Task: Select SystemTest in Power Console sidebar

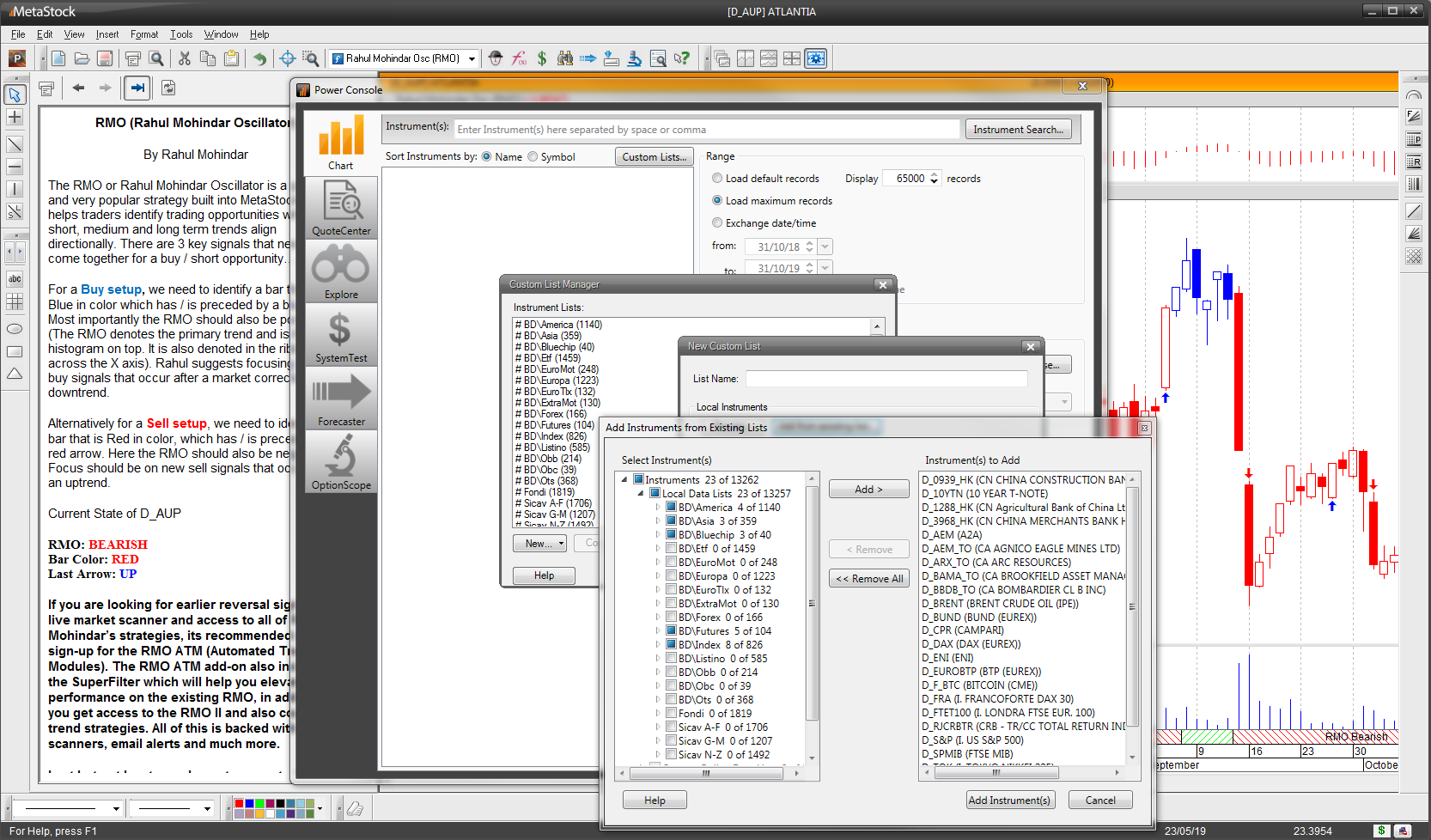Action: 341,335
